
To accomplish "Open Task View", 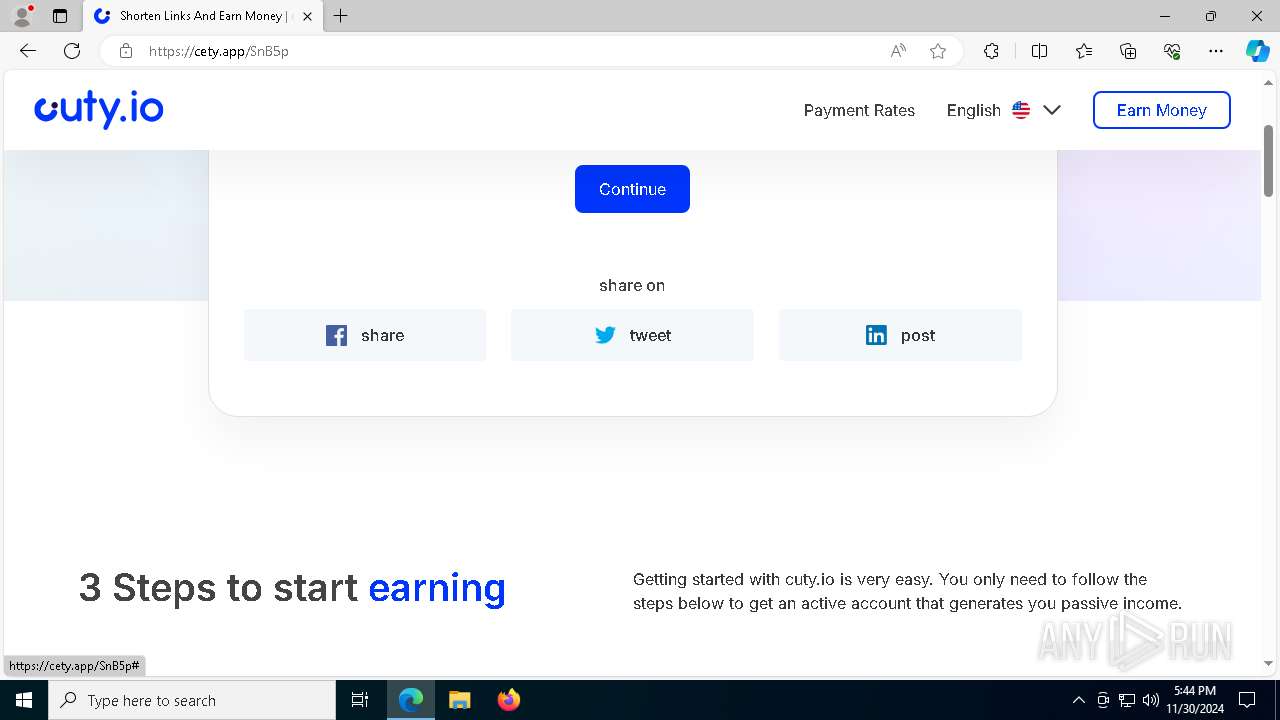I will point(360,700).
